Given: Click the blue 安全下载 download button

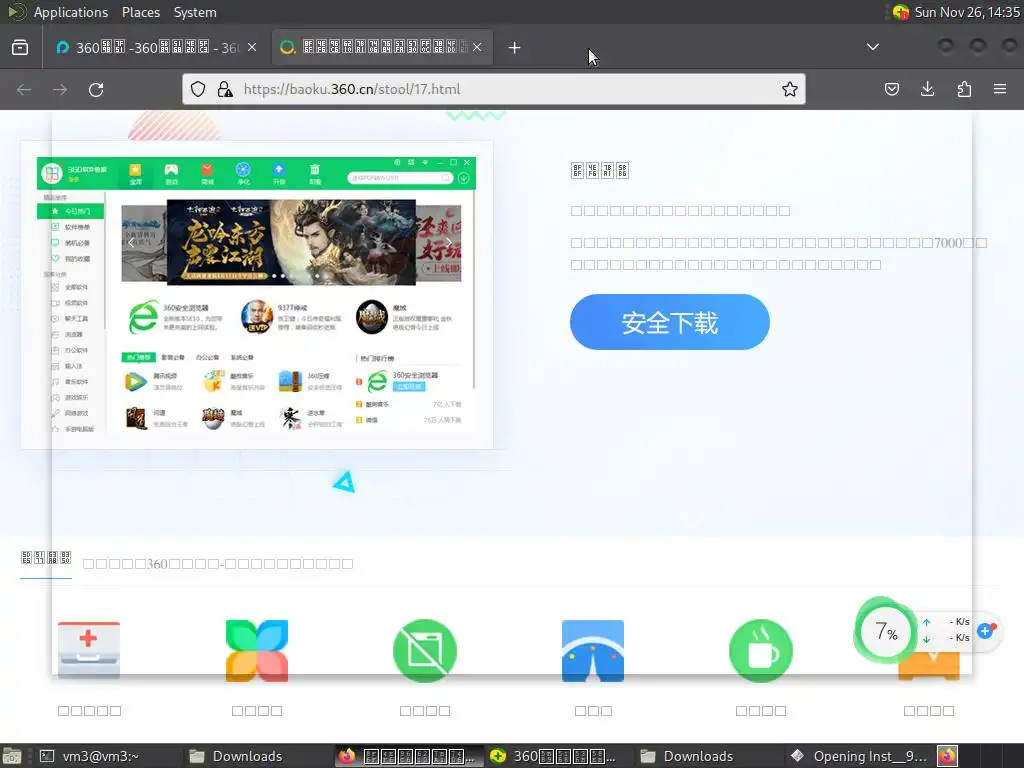Looking at the screenshot, I should click(669, 322).
